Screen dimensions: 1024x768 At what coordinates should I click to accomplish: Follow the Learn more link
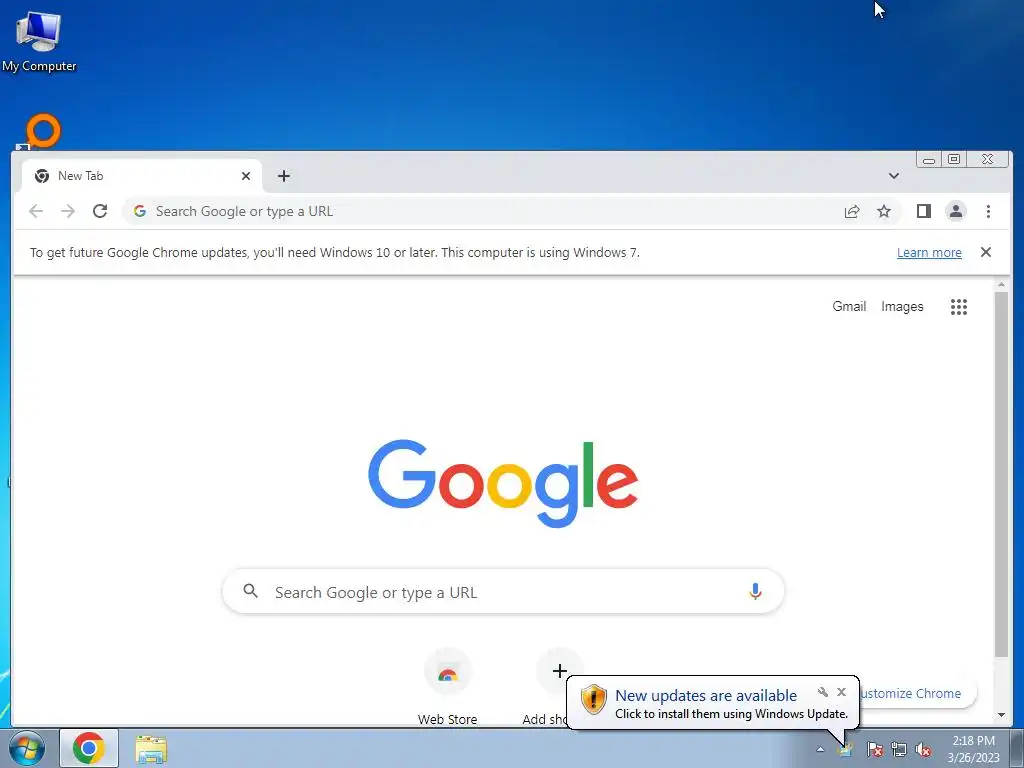pos(929,253)
